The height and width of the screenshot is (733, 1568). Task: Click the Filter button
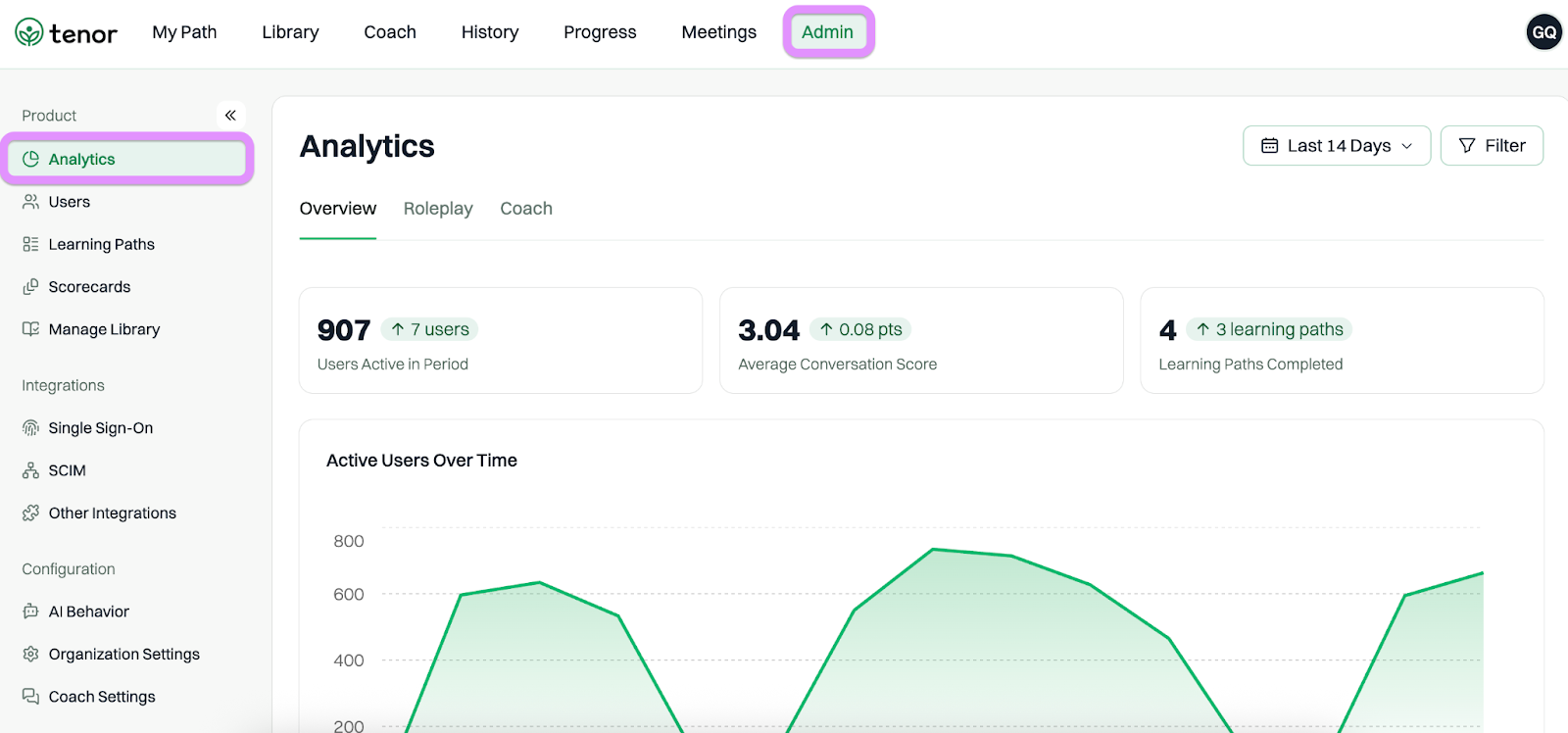[x=1492, y=146]
